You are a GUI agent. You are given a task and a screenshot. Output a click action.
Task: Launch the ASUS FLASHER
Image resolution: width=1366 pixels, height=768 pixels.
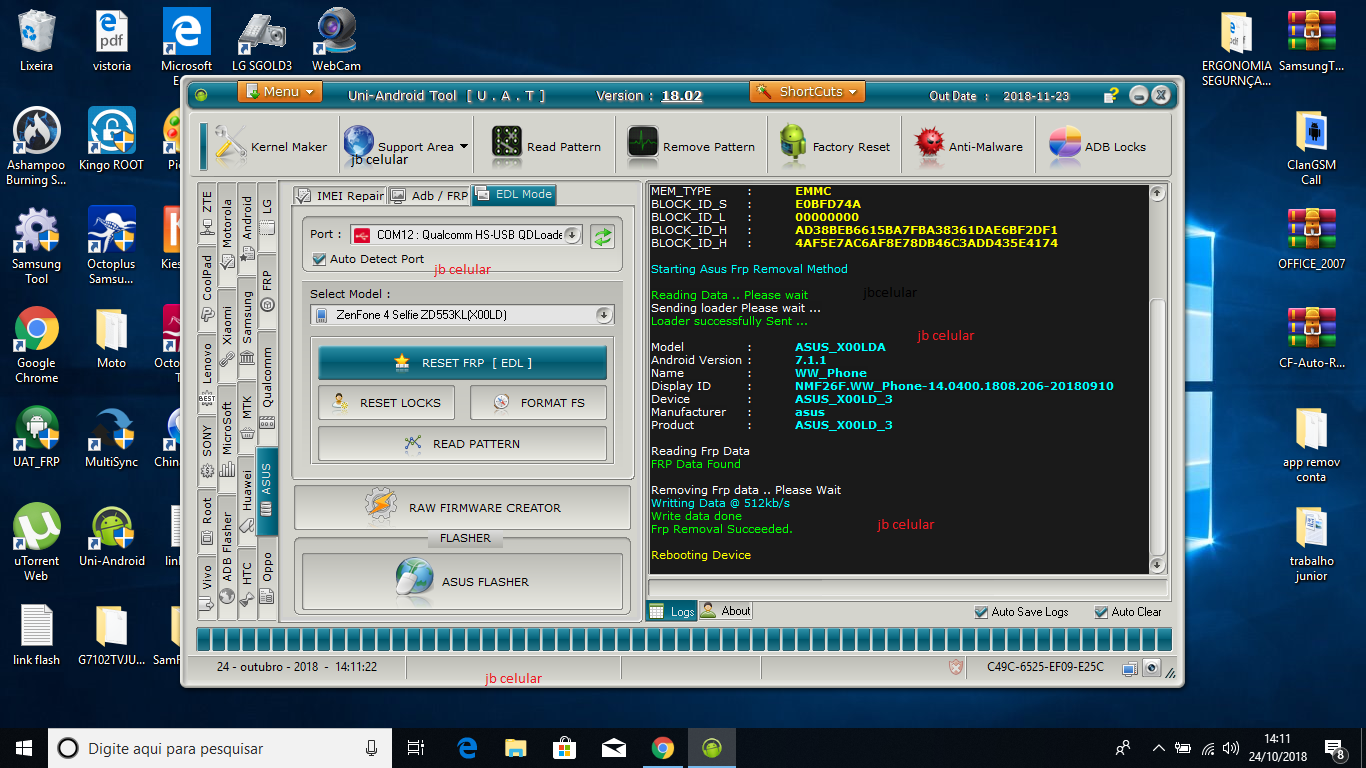[462, 581]
